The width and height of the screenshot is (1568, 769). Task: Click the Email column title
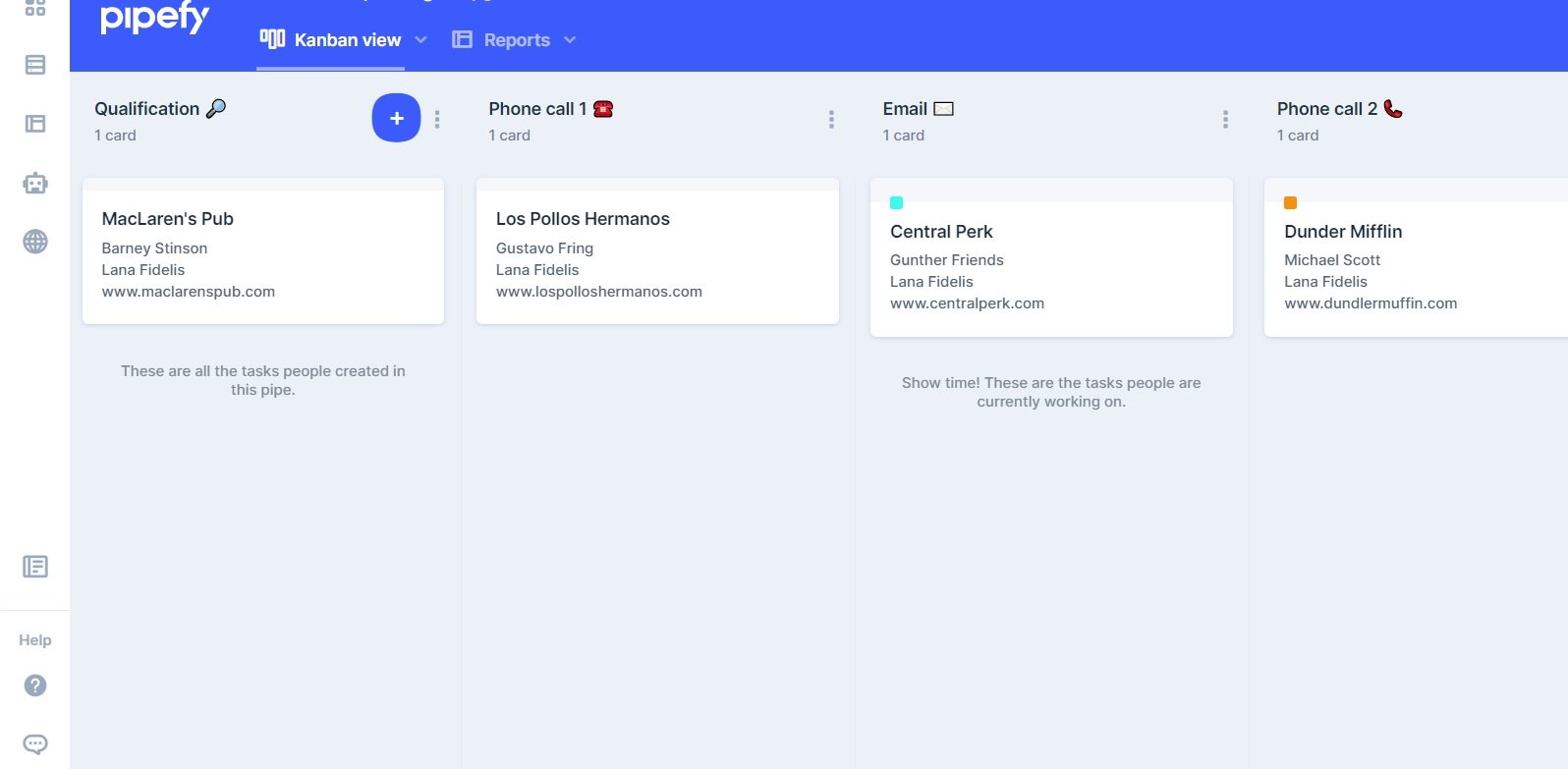click(905, 109)
